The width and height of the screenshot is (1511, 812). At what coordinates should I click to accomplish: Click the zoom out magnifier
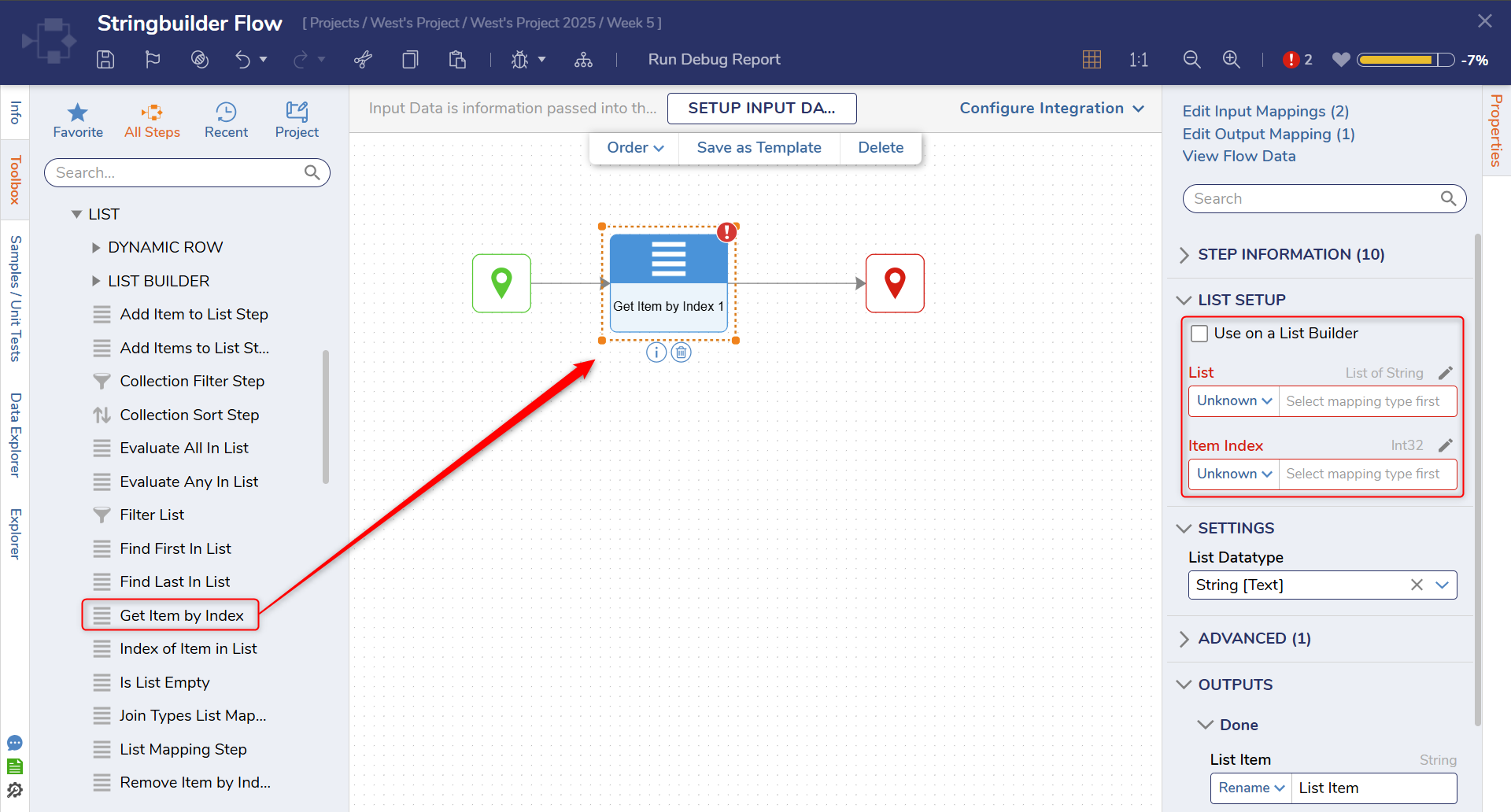tap(1191, 60)
